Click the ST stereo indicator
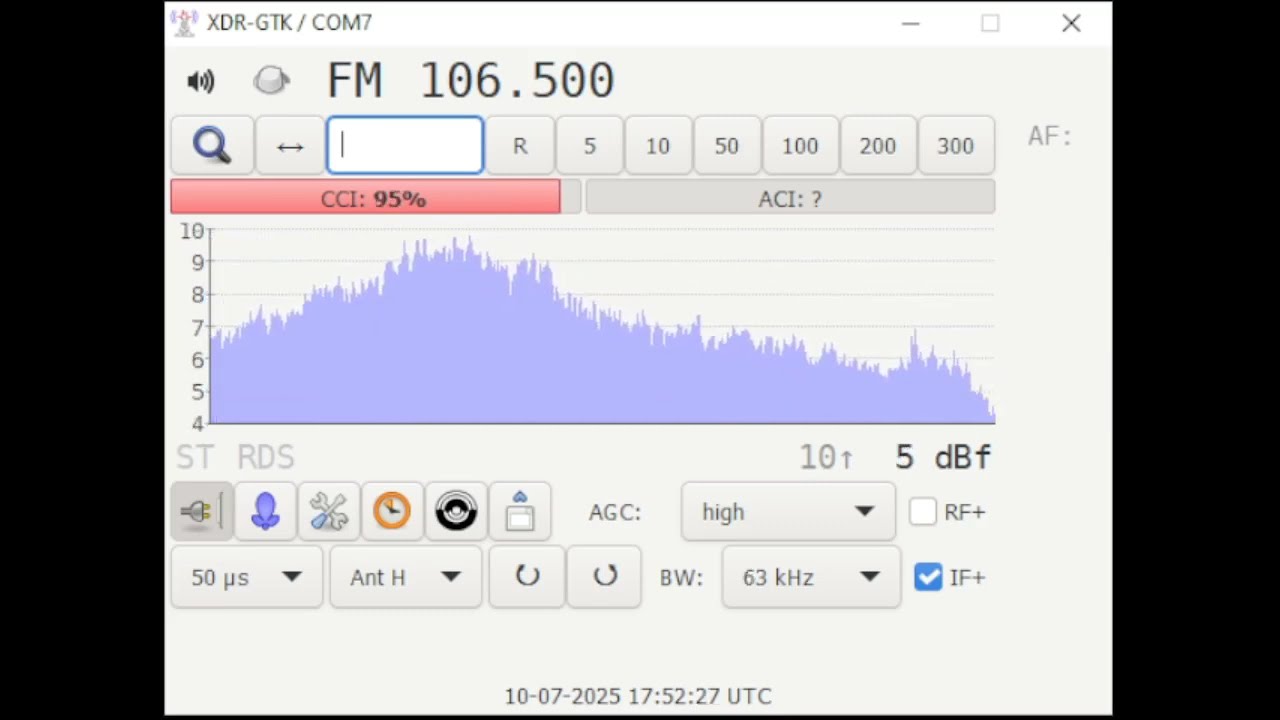This screenshot has height=720, width=1280. tap(194, 458)
